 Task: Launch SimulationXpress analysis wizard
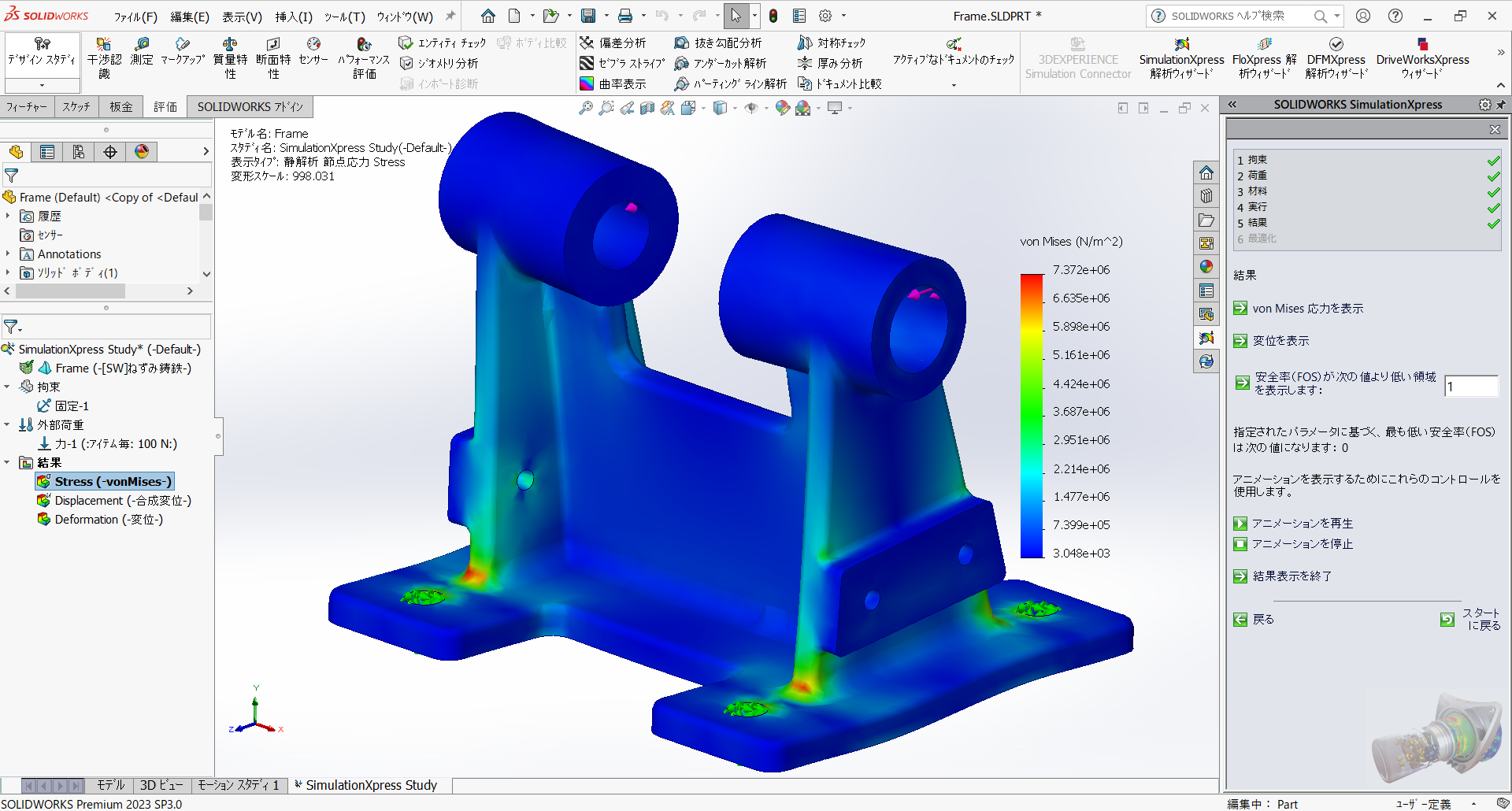click(x=1181, y=58)
